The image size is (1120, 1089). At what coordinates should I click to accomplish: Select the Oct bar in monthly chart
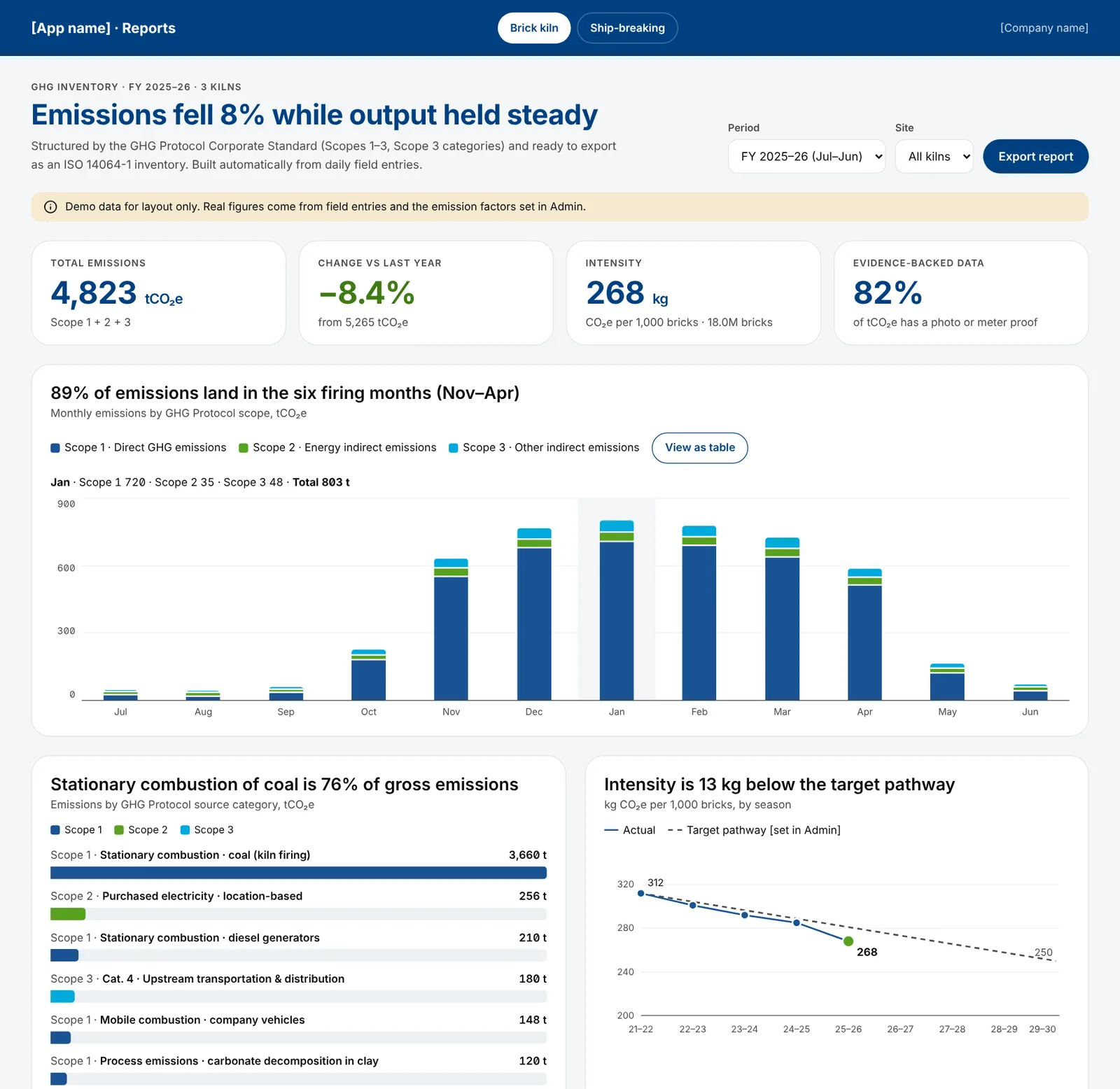(x=368, y=675)
